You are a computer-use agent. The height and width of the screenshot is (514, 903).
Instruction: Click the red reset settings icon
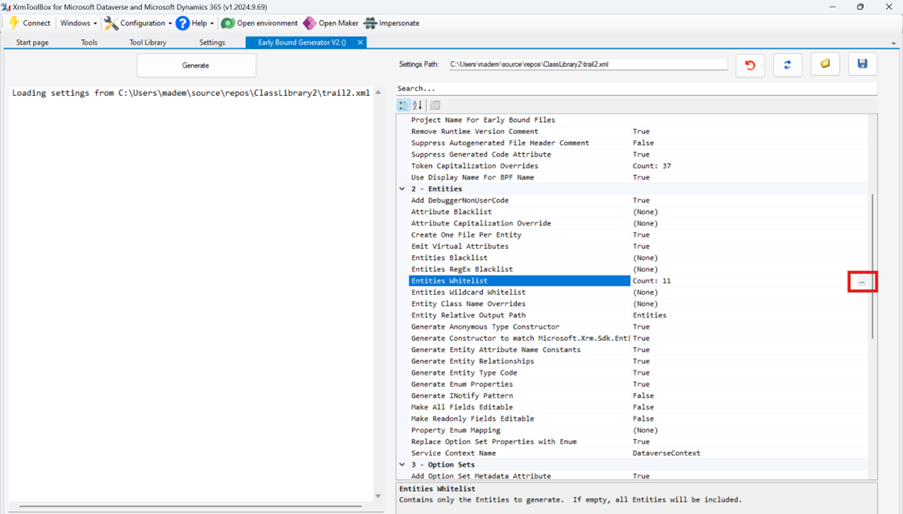pyautogui.click(x=750, y=65)
